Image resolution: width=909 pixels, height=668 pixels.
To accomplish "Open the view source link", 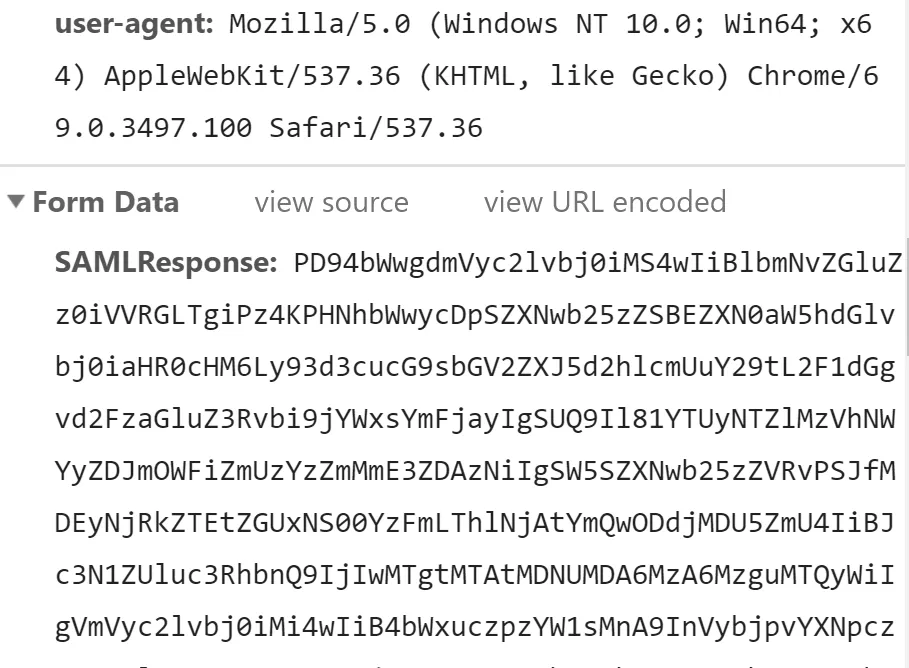I will (x=331, y=202).
